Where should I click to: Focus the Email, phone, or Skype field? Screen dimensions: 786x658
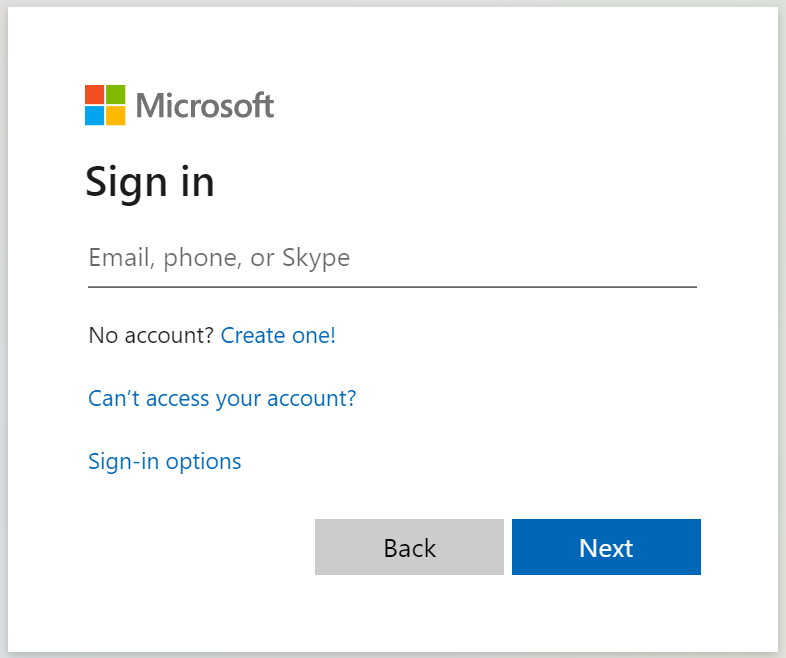pos(392,258)
